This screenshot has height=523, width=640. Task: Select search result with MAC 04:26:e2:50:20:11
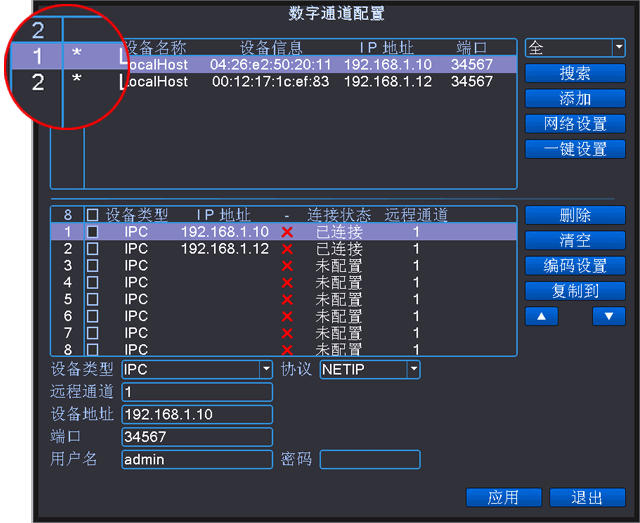pyautogui.click(x=271, y=65)
